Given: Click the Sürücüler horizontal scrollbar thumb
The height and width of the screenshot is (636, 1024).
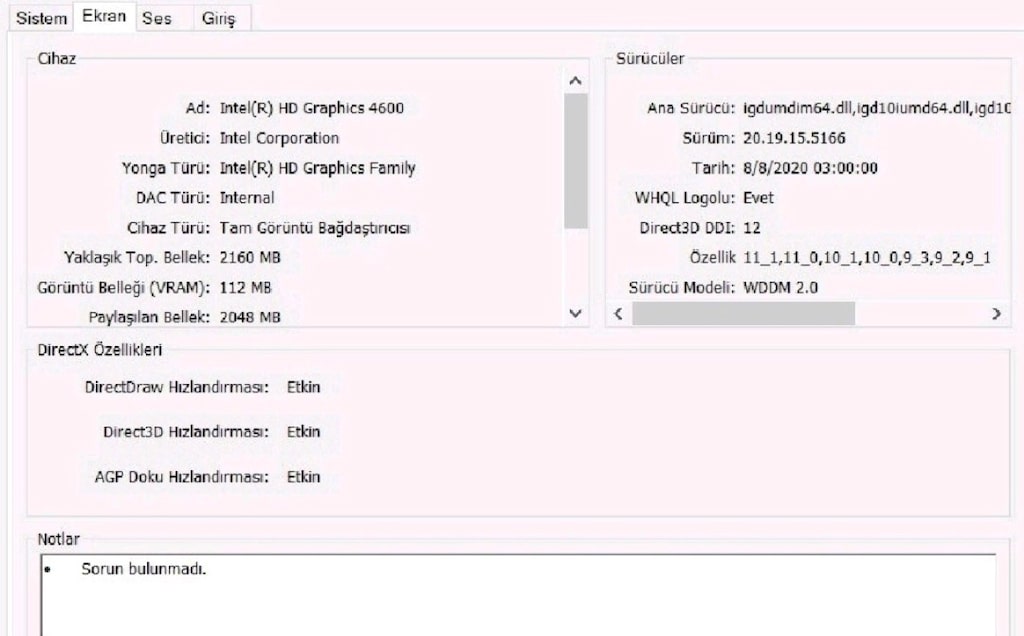Looking at the screenshot, I should point(743,313).
